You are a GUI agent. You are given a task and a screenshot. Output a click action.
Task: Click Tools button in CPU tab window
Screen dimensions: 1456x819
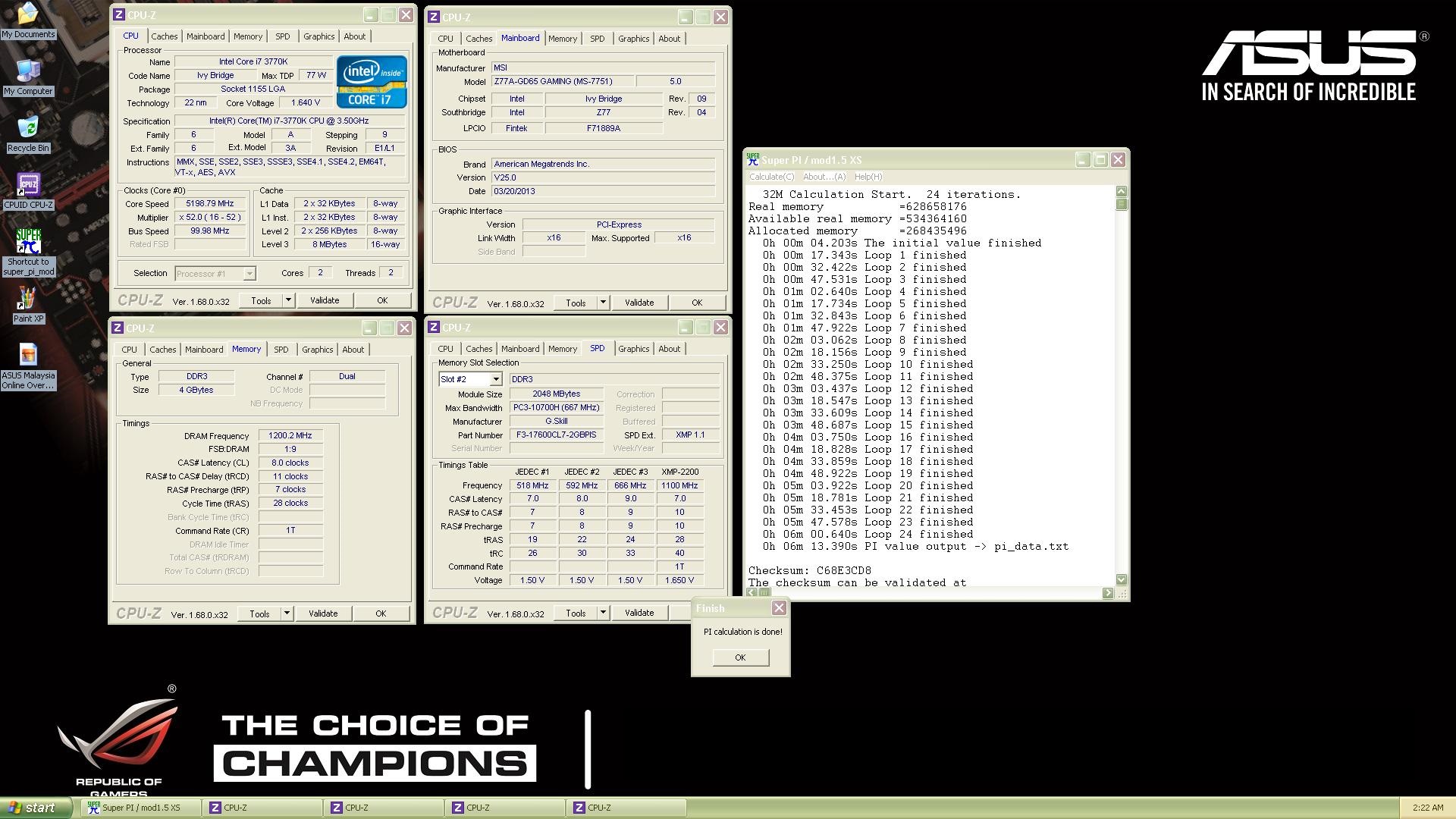[261, 300]
